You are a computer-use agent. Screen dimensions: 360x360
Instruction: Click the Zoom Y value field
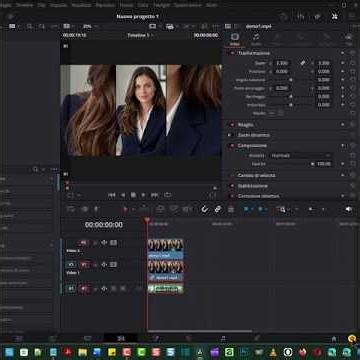point(324,63)
